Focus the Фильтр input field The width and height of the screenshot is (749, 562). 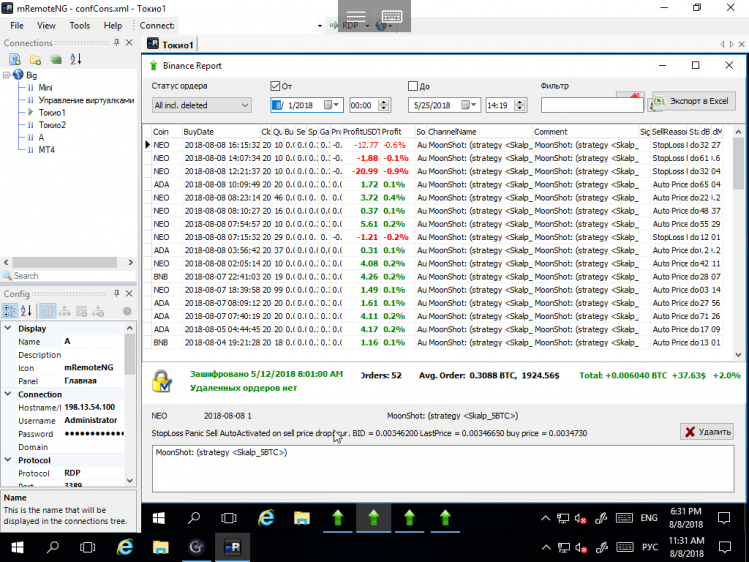pyautogui.click(x=592, y=105)
